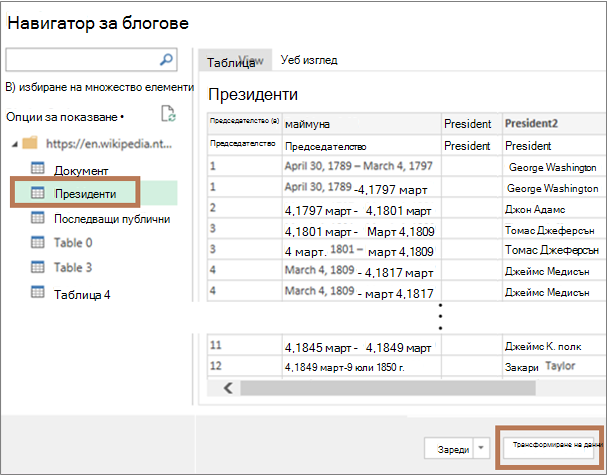Screen dimensions: 607x475
Task: Click the Зареди button
Action: click(x=449, y=448)
